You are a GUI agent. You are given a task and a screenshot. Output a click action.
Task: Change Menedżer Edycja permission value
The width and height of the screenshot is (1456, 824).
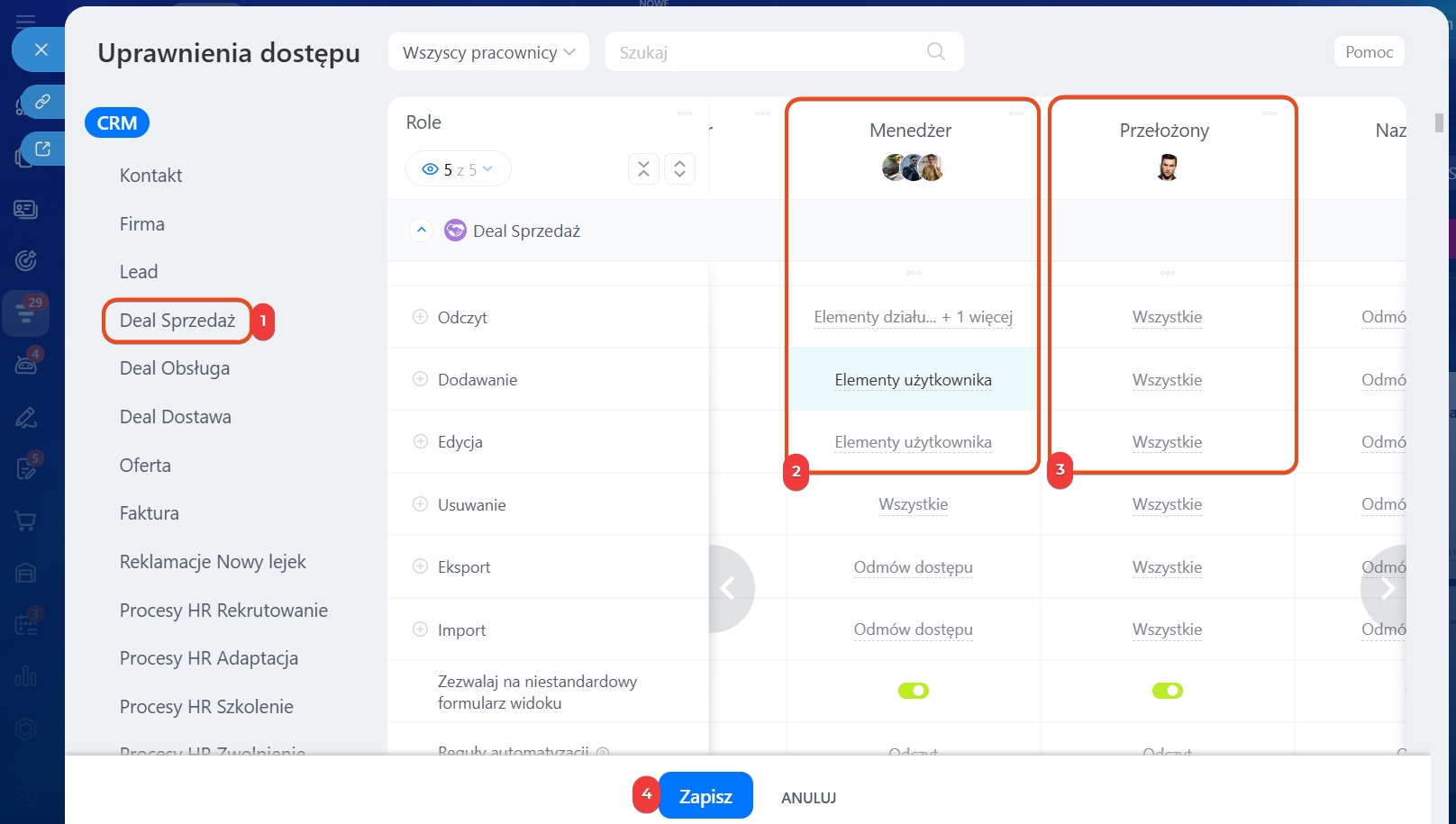[913, 442]
